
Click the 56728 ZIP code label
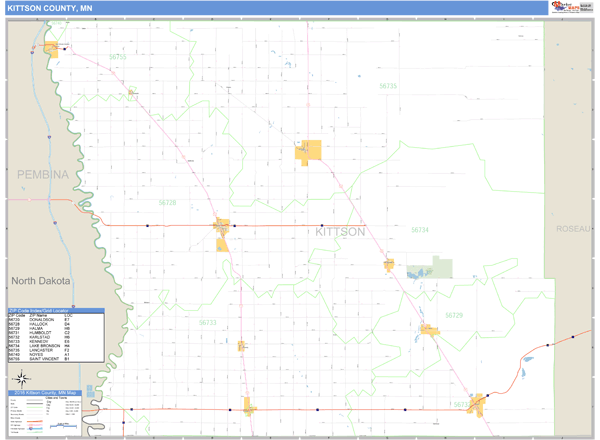(167, 203)
